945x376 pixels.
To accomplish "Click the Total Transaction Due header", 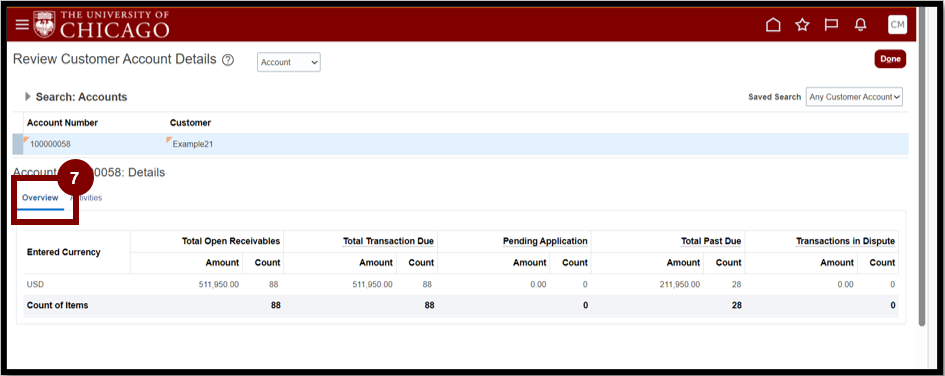I will tap(388, 241).
